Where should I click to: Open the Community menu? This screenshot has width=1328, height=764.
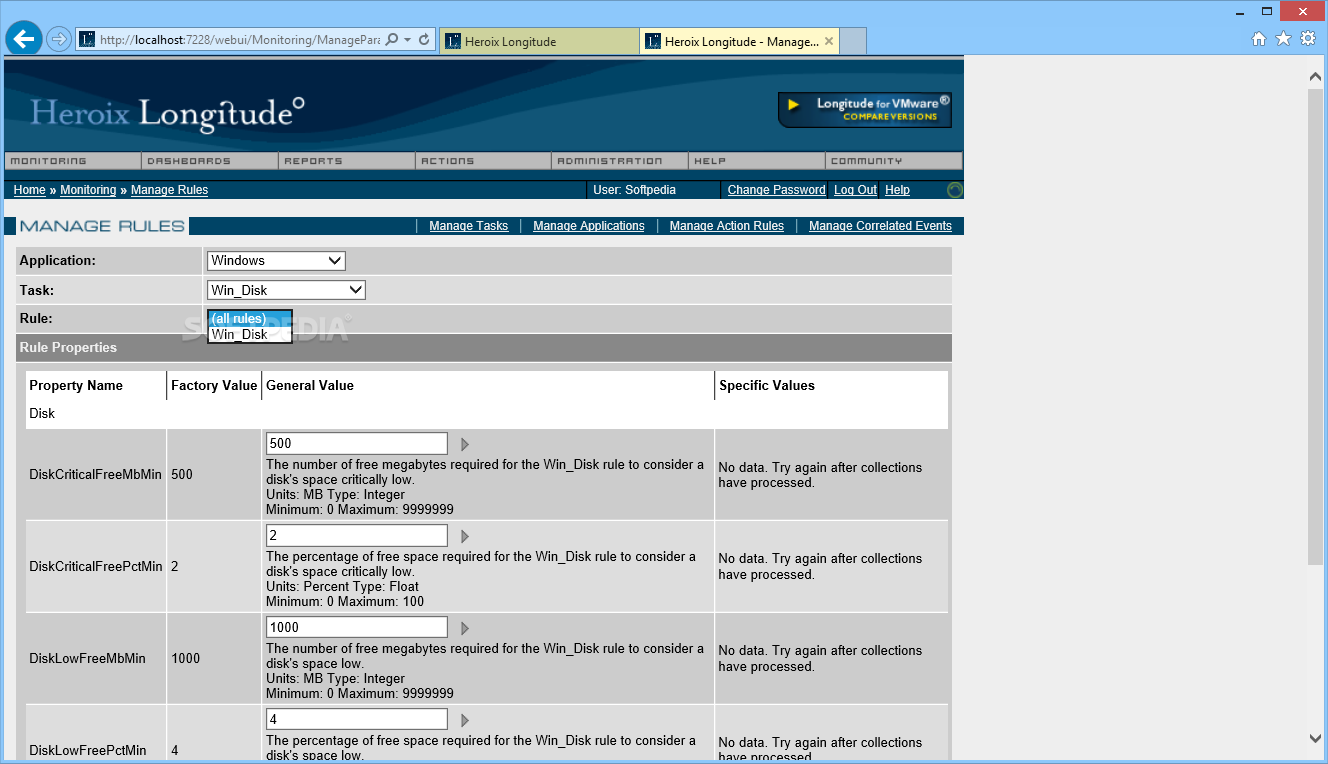click(x=894, y=161)
